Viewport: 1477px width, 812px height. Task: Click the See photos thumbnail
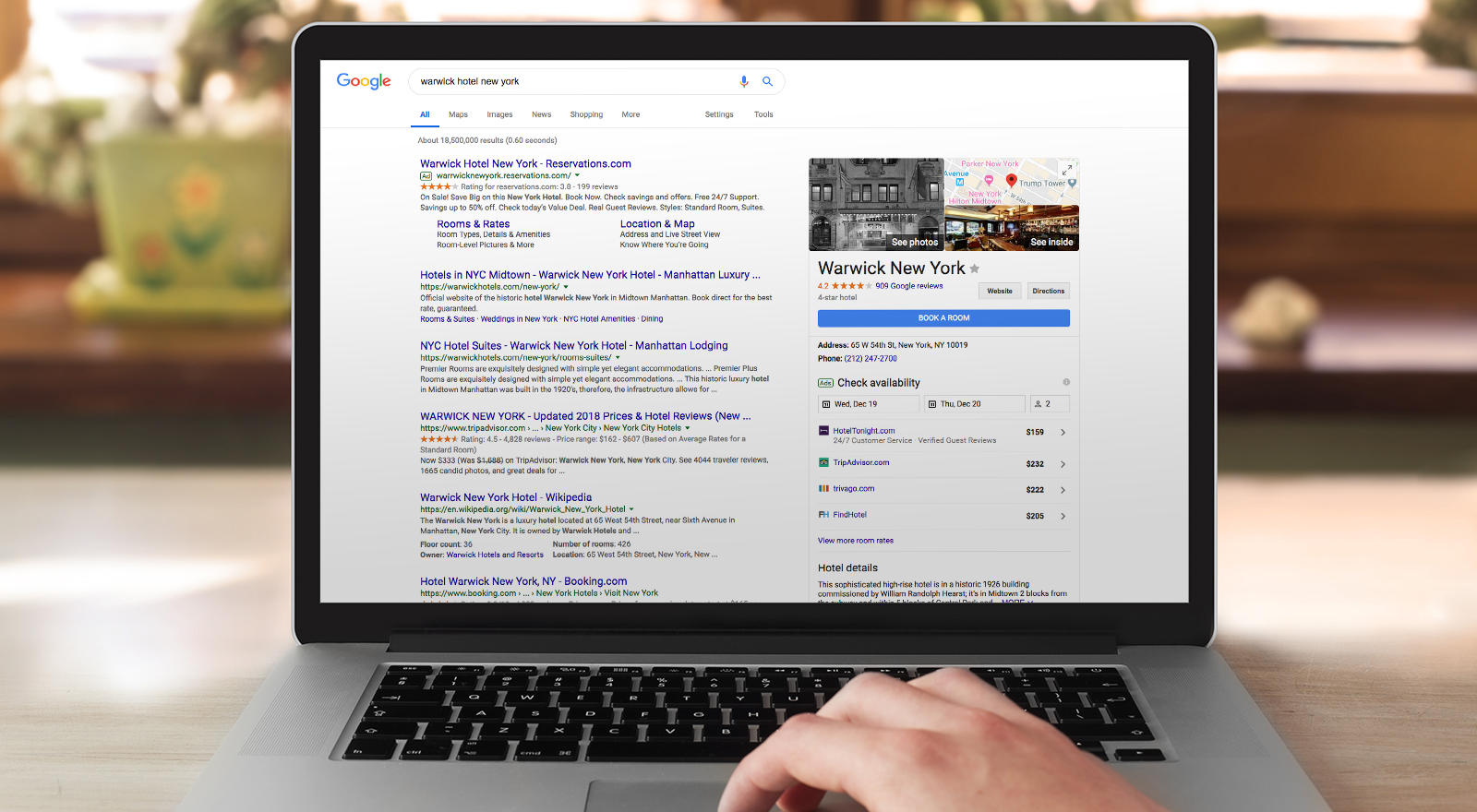(876, 205)
